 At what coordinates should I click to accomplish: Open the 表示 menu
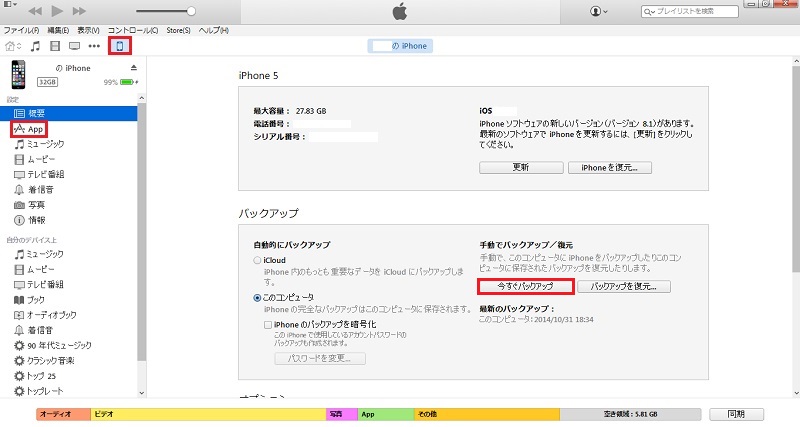point(88,30)
